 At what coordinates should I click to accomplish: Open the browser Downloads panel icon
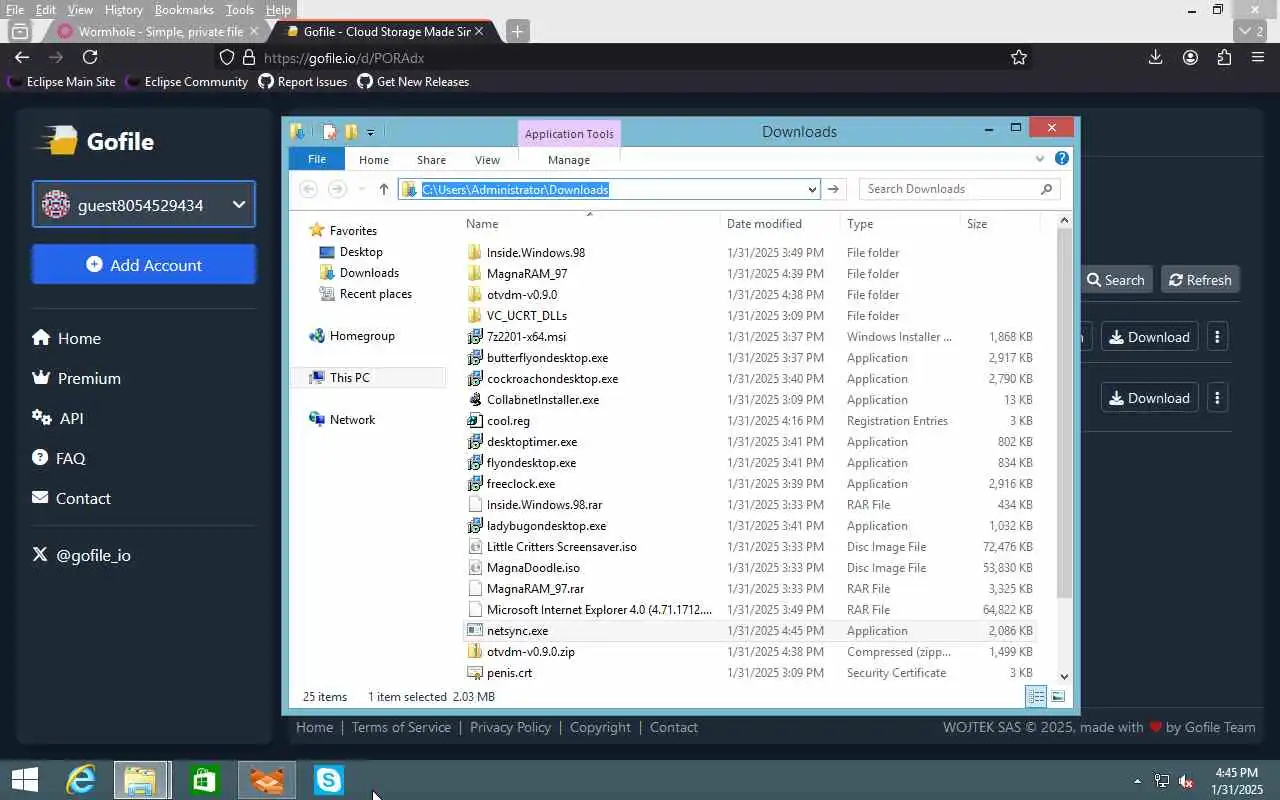1155,58
